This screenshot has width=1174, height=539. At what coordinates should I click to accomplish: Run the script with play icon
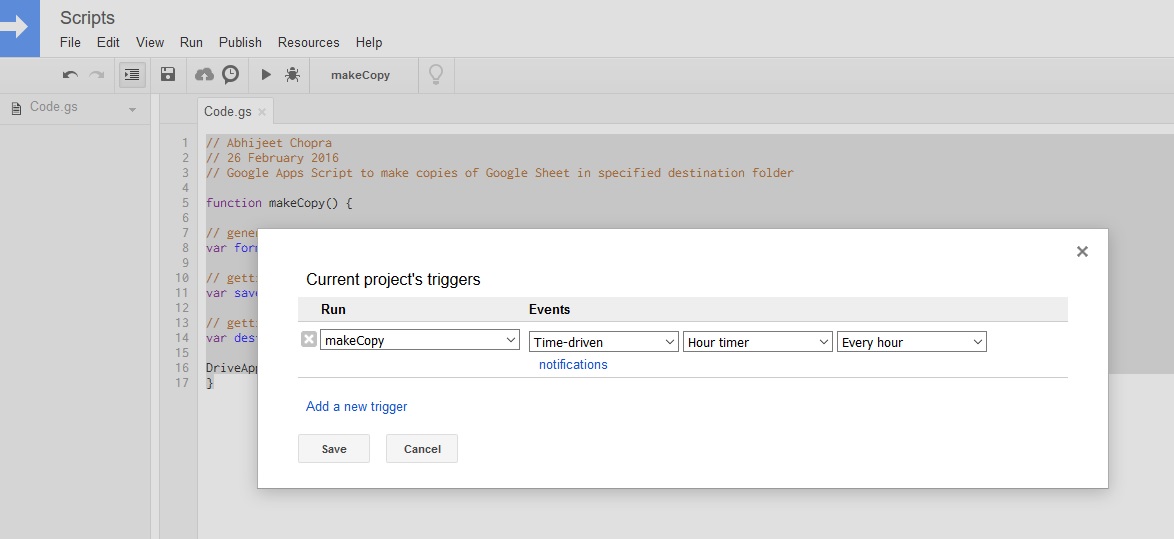[x=266, y=75]
